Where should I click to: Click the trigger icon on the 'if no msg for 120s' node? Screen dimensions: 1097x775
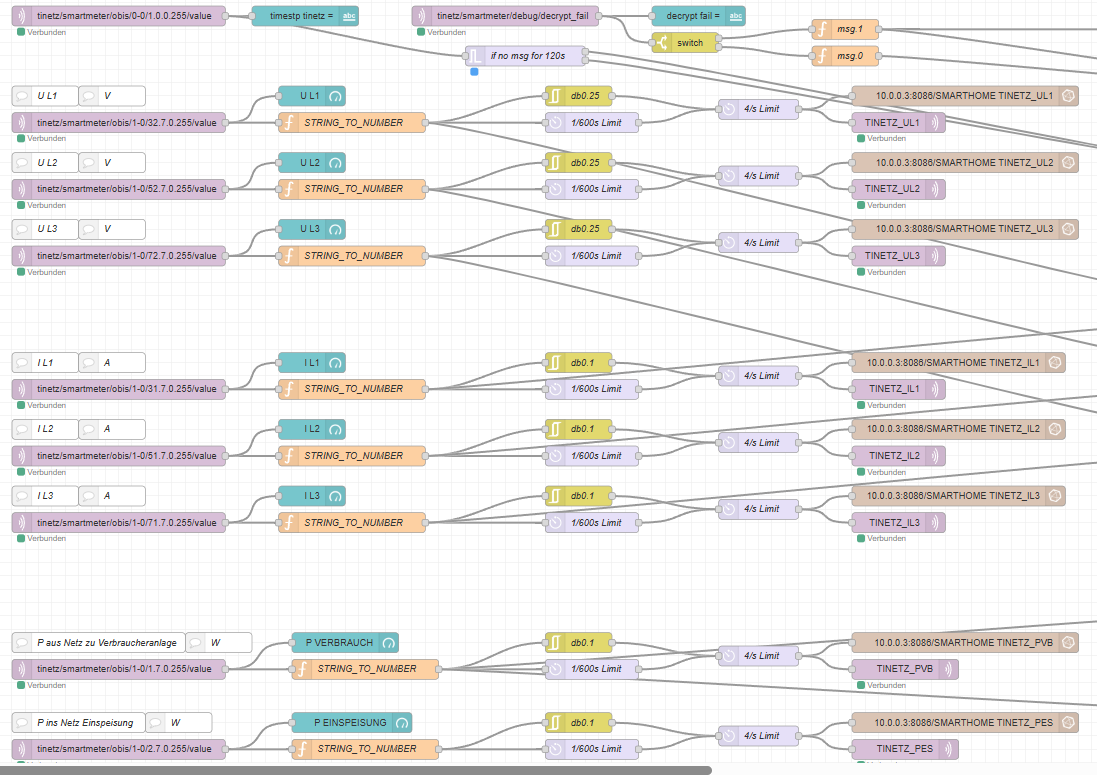(x=476, y=56)
